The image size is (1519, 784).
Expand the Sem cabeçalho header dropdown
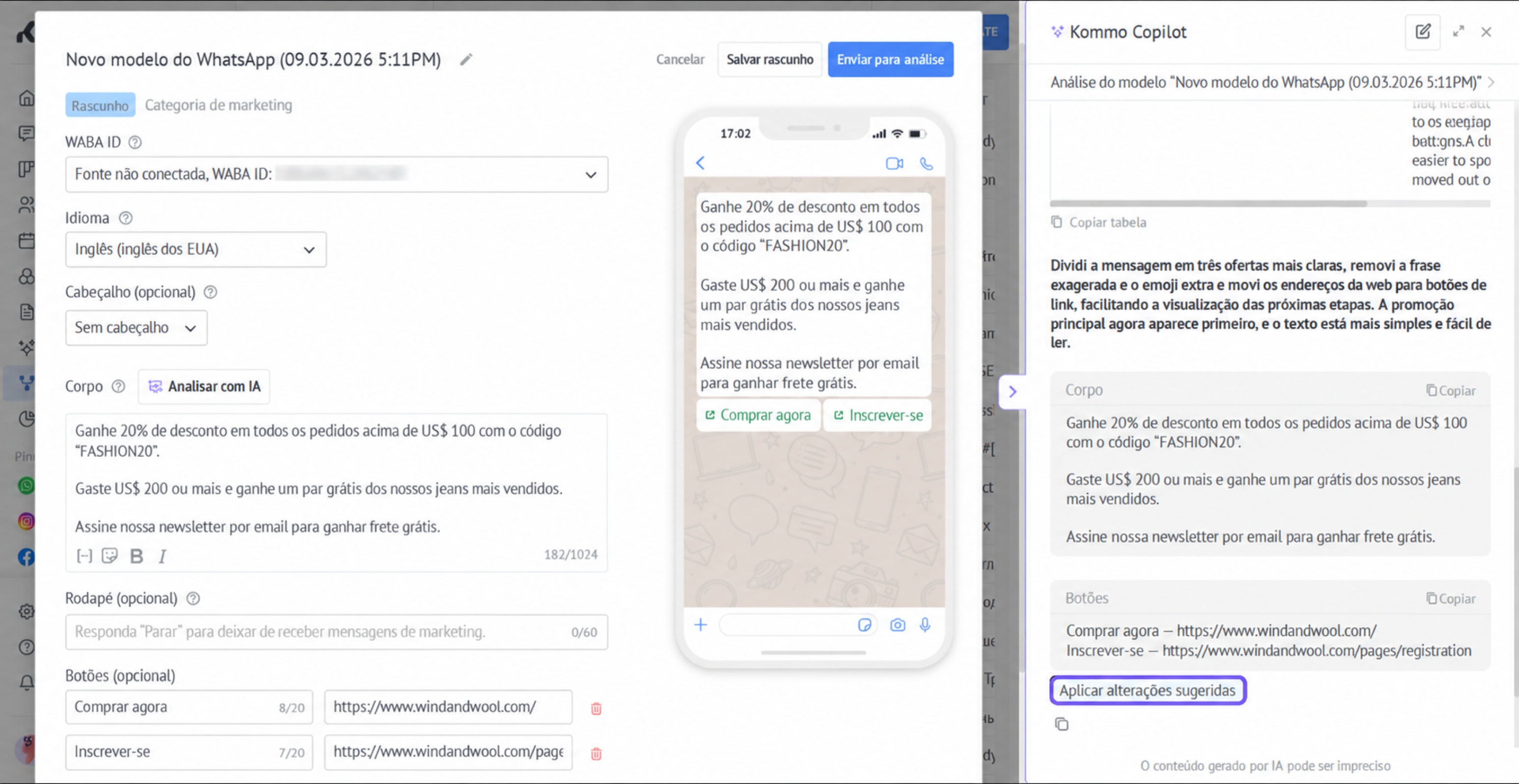[136, 328]
